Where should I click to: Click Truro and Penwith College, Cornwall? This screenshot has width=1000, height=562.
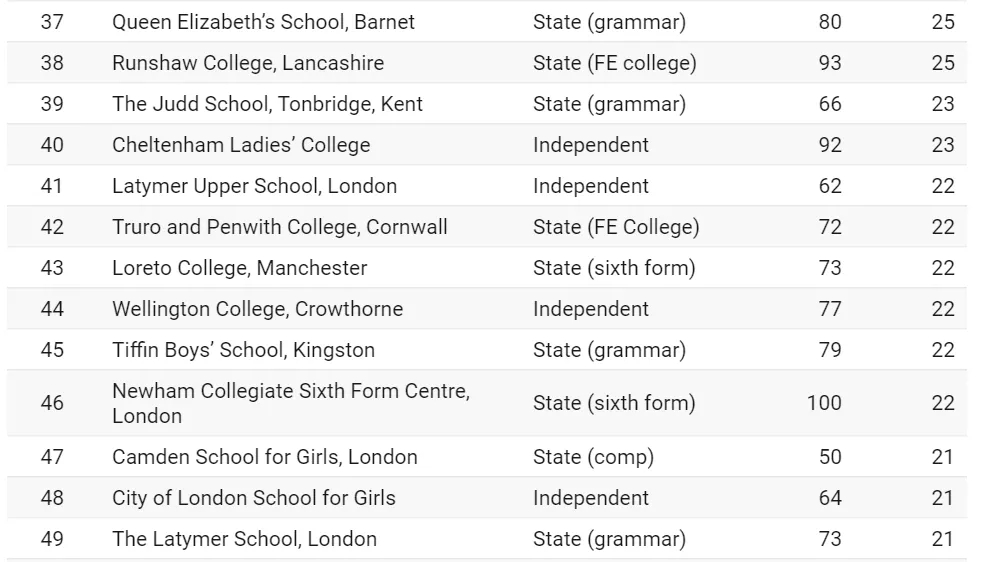tap(280, 226)
